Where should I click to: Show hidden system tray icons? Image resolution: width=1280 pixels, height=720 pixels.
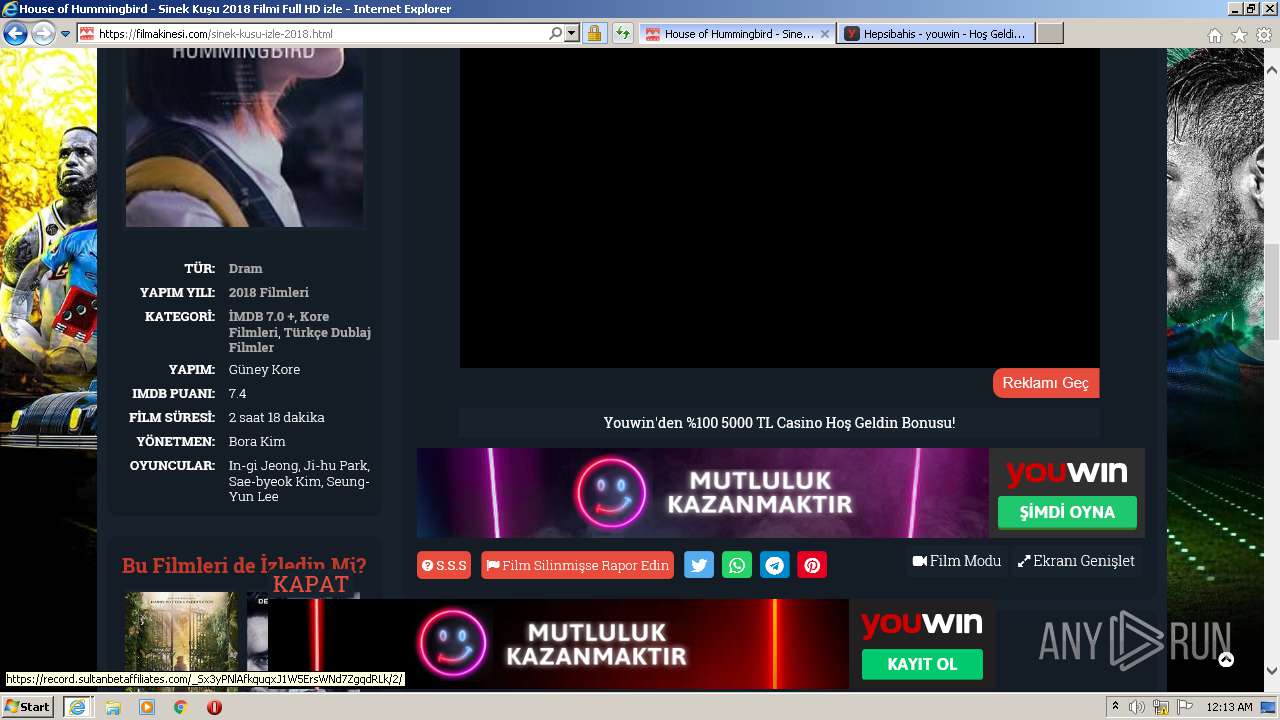pos(1116,706)
